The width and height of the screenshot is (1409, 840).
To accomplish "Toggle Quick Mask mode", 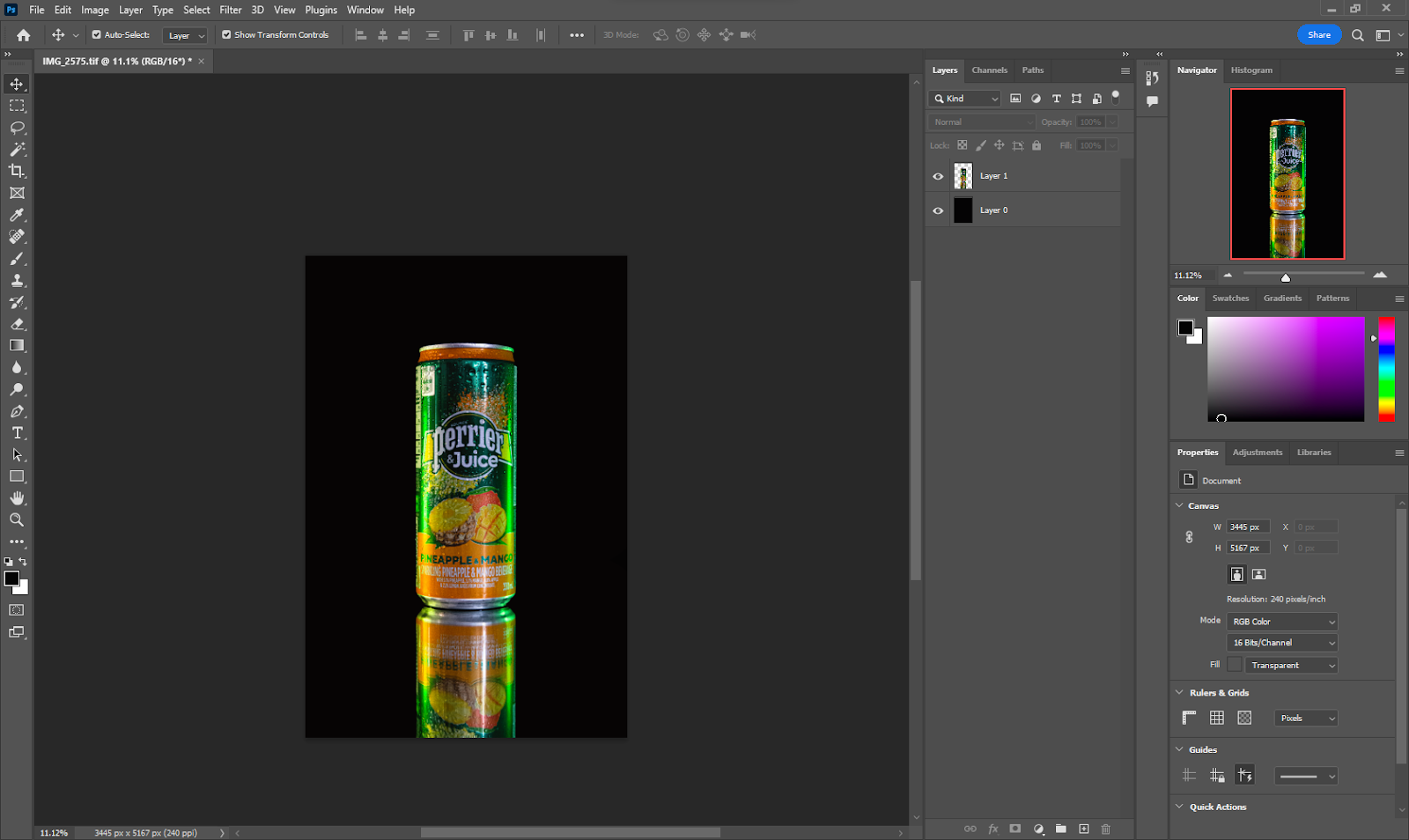I will pyautogui.click(x=17, y=609).
